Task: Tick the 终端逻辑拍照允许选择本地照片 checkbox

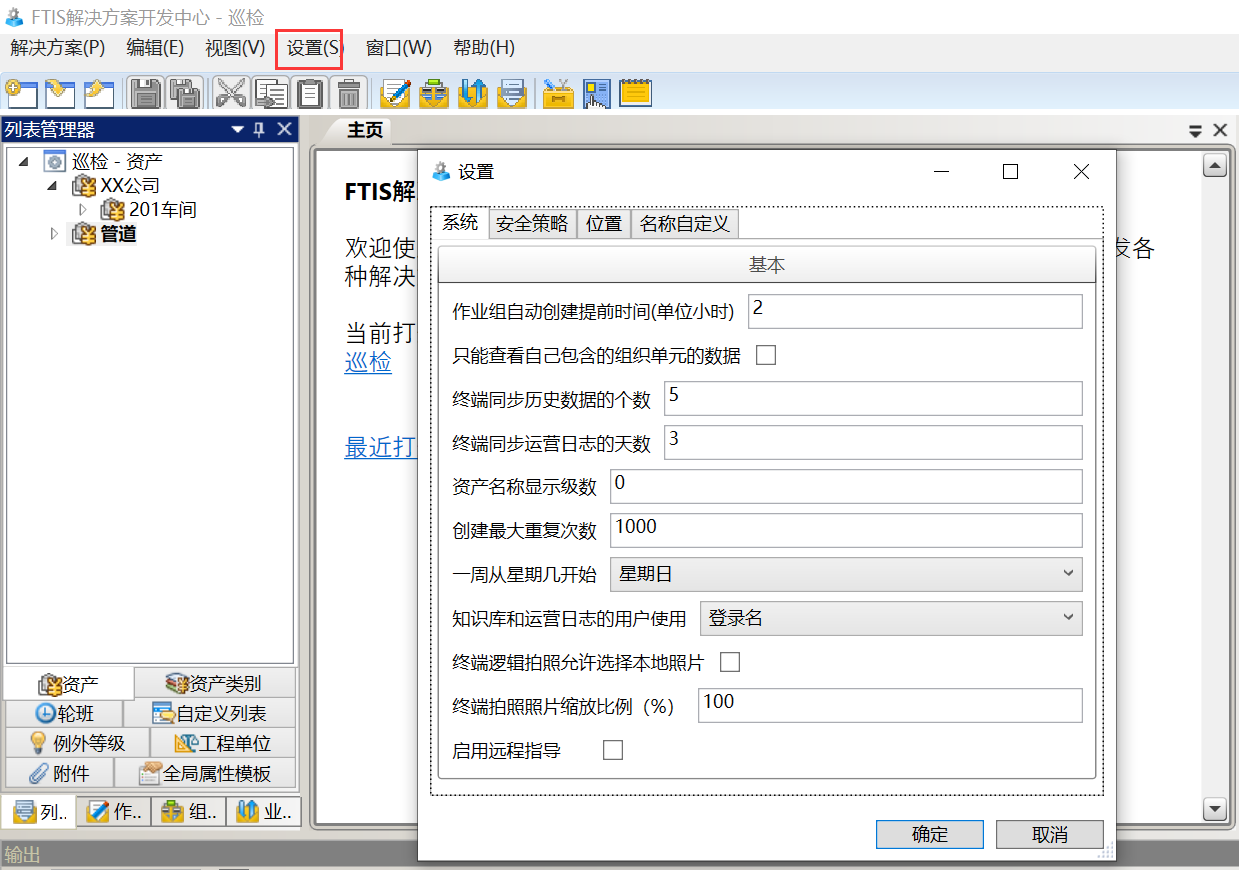Action: 730,662
